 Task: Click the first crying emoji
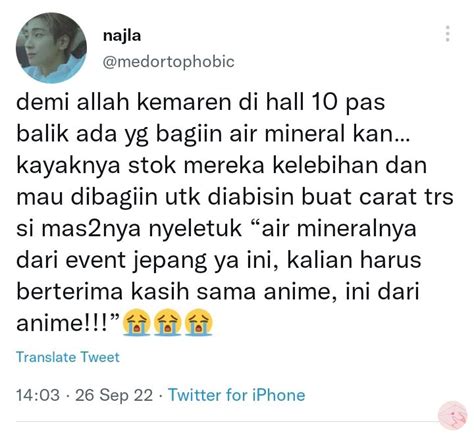click(136, 322)
